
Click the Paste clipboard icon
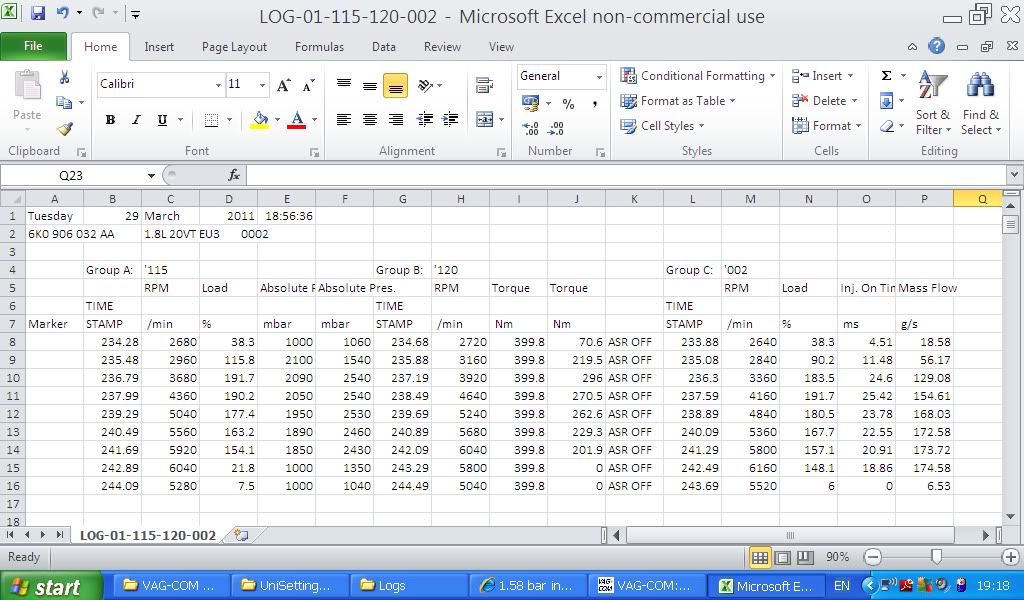click(x=27, y=86)
